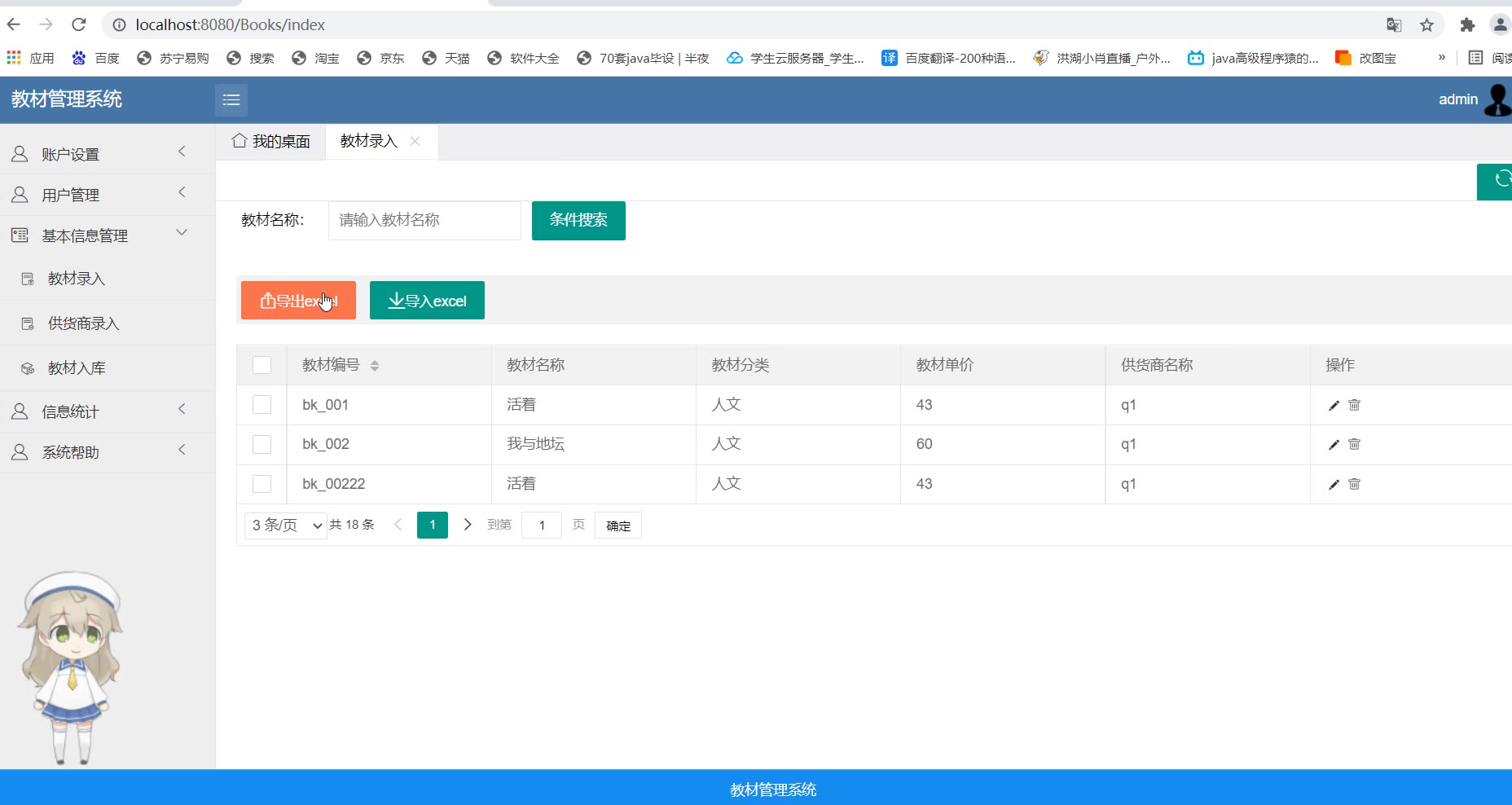The image size is (1512, 805).
Task: Reload the page with browser refresh icon
Action: (79, 24)
